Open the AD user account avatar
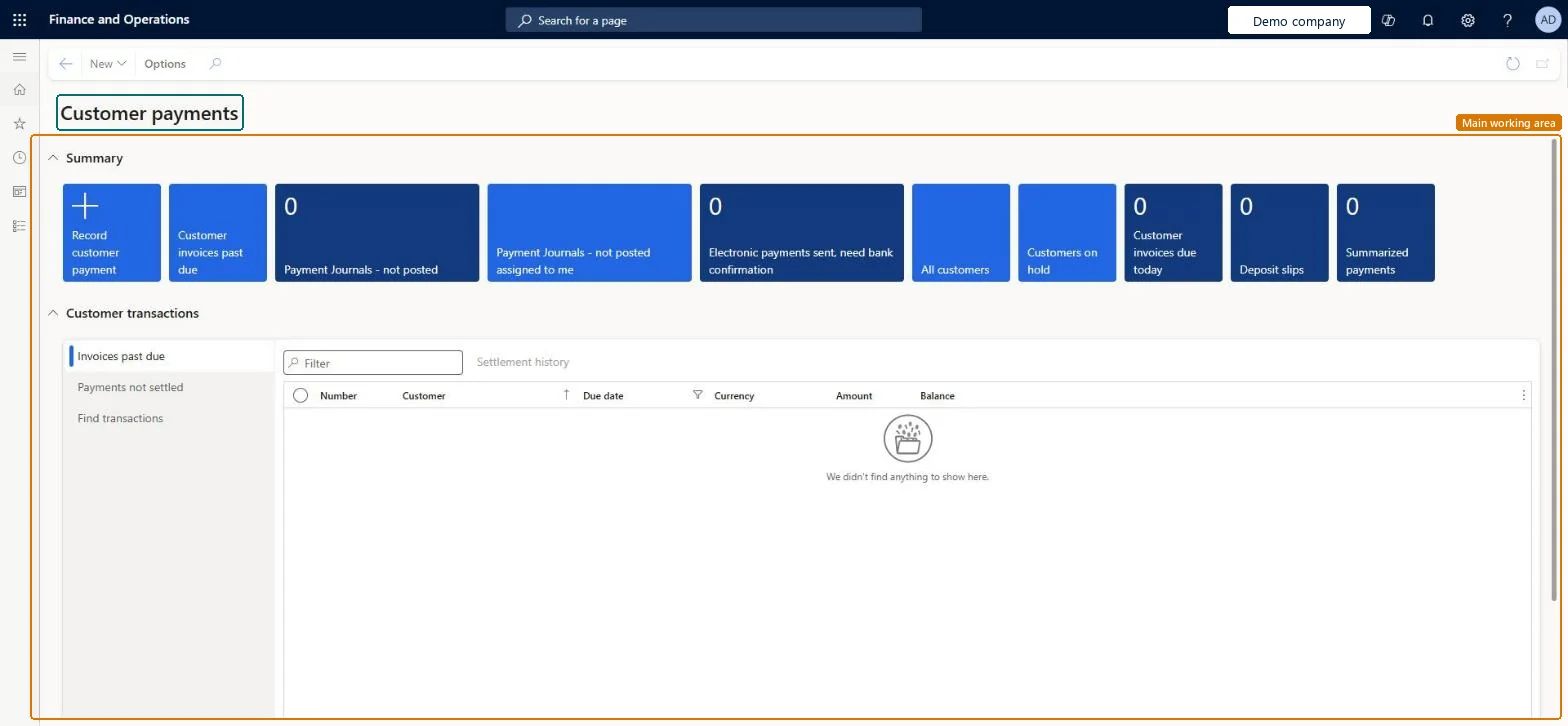The width and height of the screenshot is (1568, 726). (x=1548, y=20)
